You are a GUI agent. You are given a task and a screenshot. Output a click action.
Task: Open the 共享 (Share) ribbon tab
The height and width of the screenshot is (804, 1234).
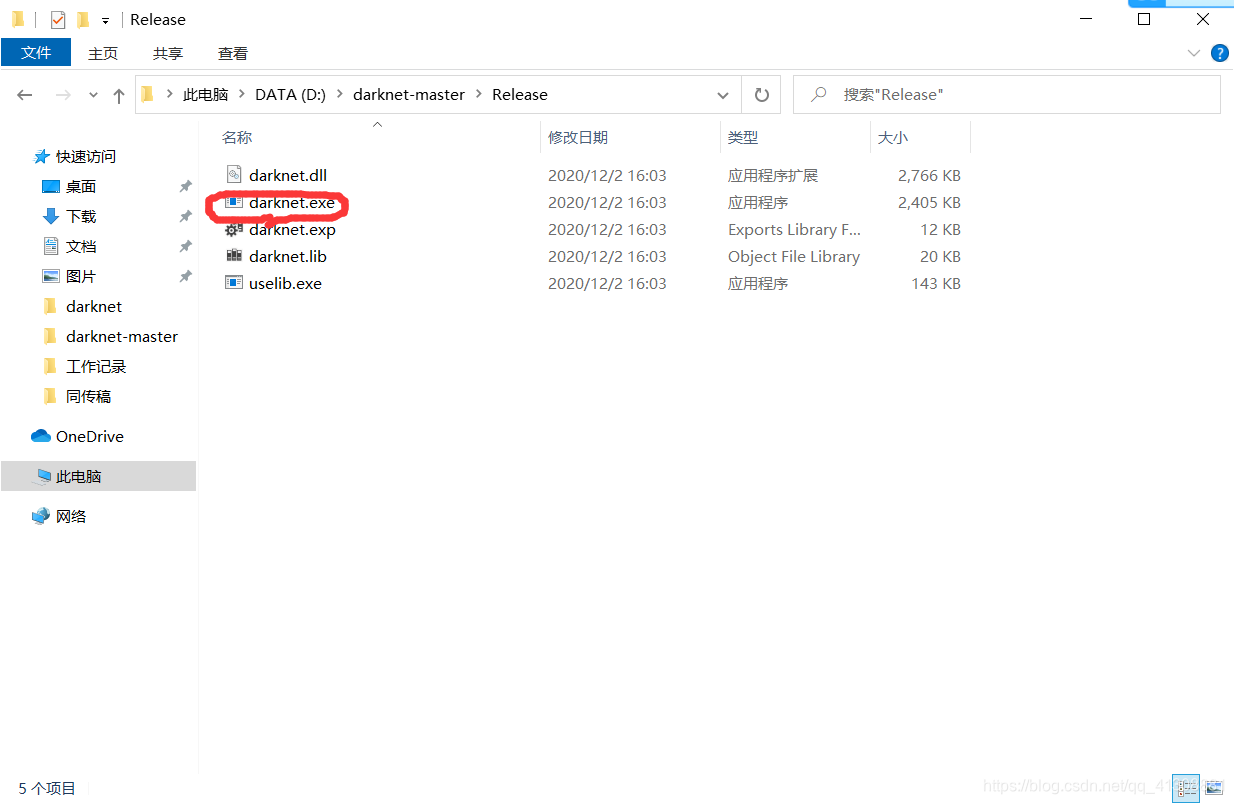pyautogui.click(x=168, y=53)
